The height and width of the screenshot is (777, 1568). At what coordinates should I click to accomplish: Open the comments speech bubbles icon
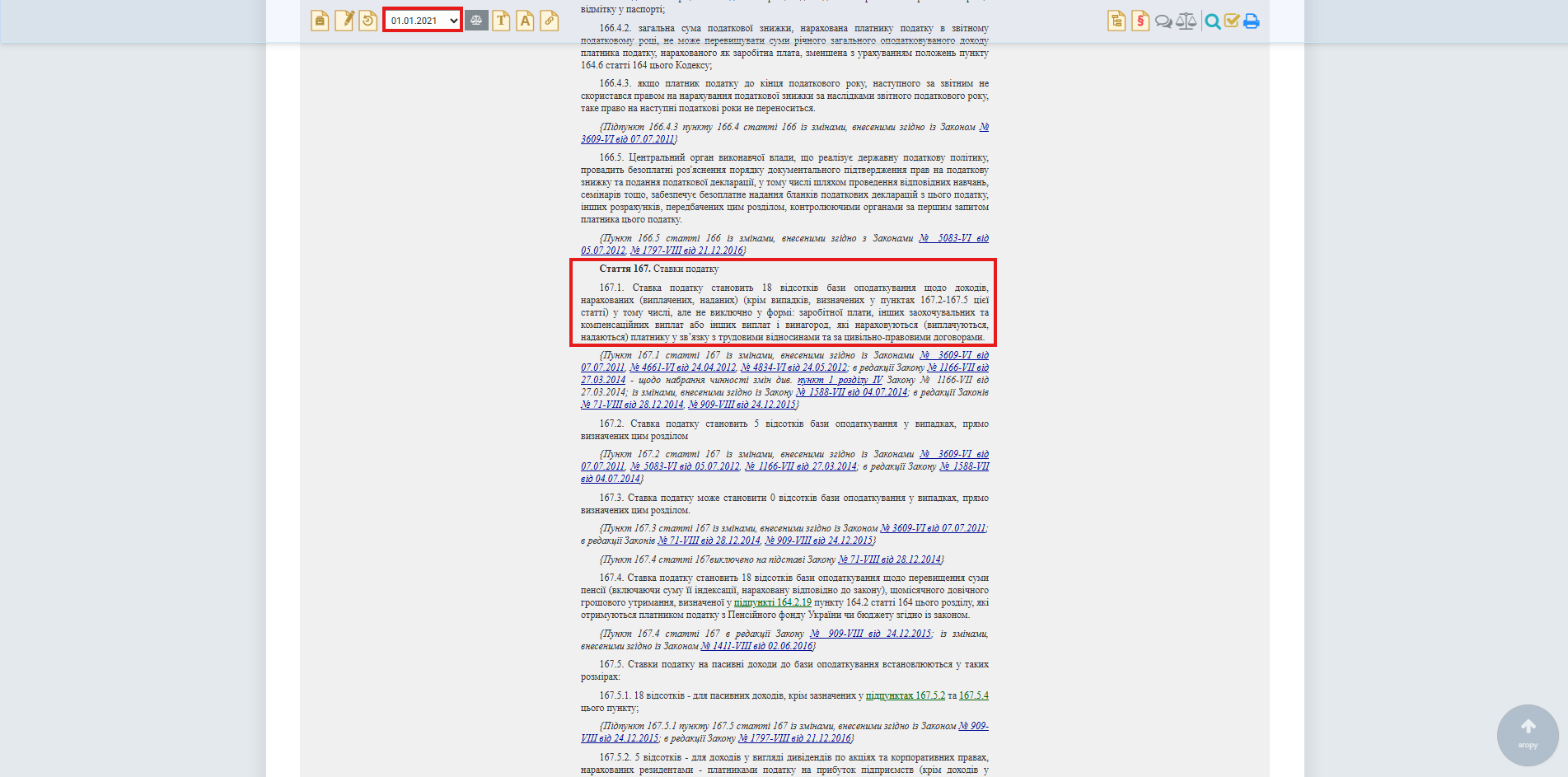point(1163,21)
